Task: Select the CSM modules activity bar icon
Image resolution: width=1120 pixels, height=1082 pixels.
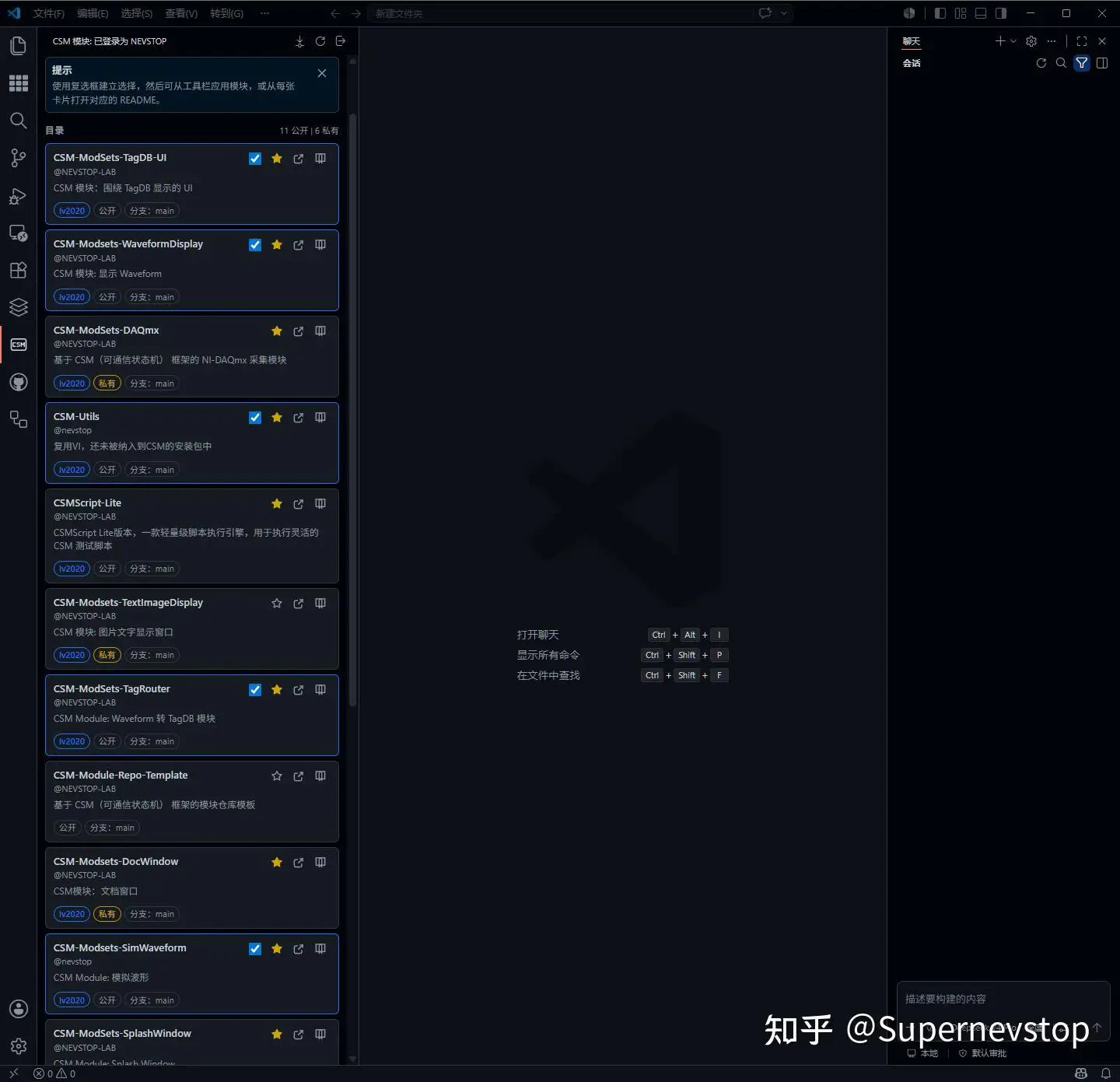Action: (19, 345)
